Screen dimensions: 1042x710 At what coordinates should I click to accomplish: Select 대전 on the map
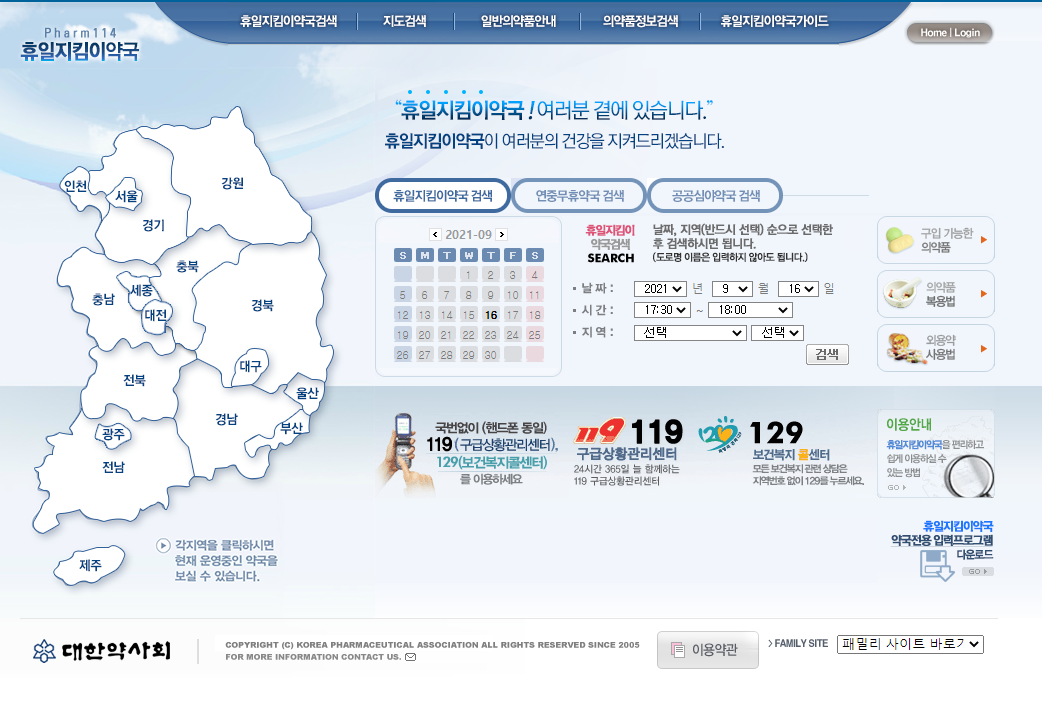point(156,315)
